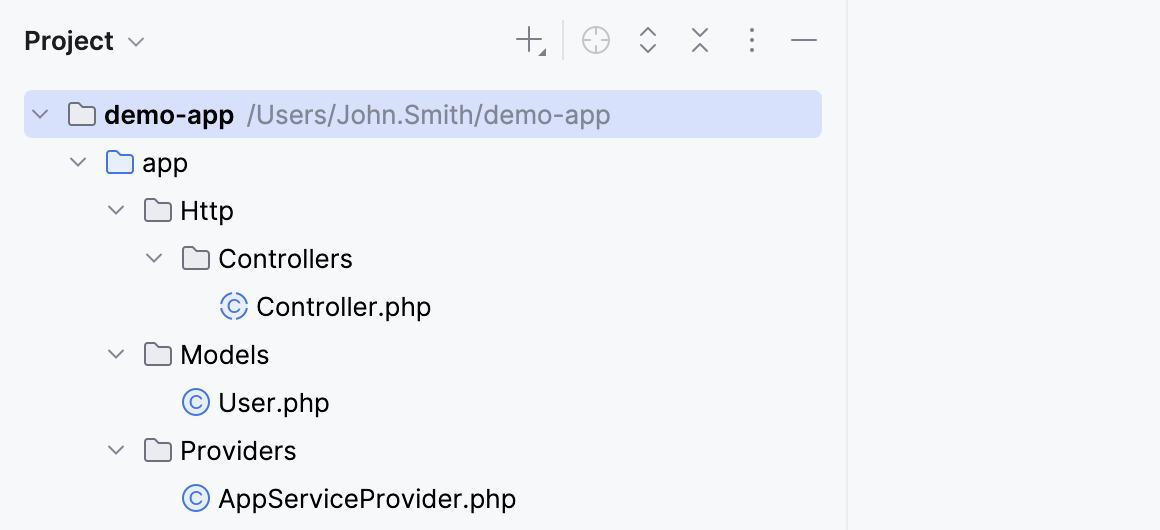This screenshot has width=1160, height=530.
Task: Click the New File or Directory plus icon
Action: pyautogui.click(x=528, y=41)
